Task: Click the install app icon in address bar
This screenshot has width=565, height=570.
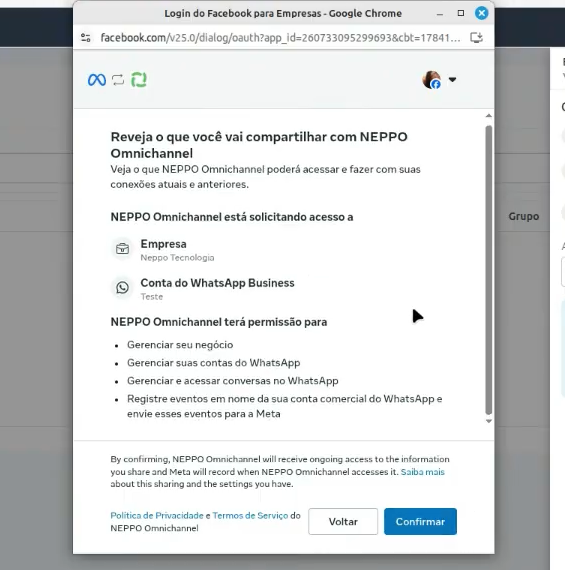Action: tap(476, 37)
